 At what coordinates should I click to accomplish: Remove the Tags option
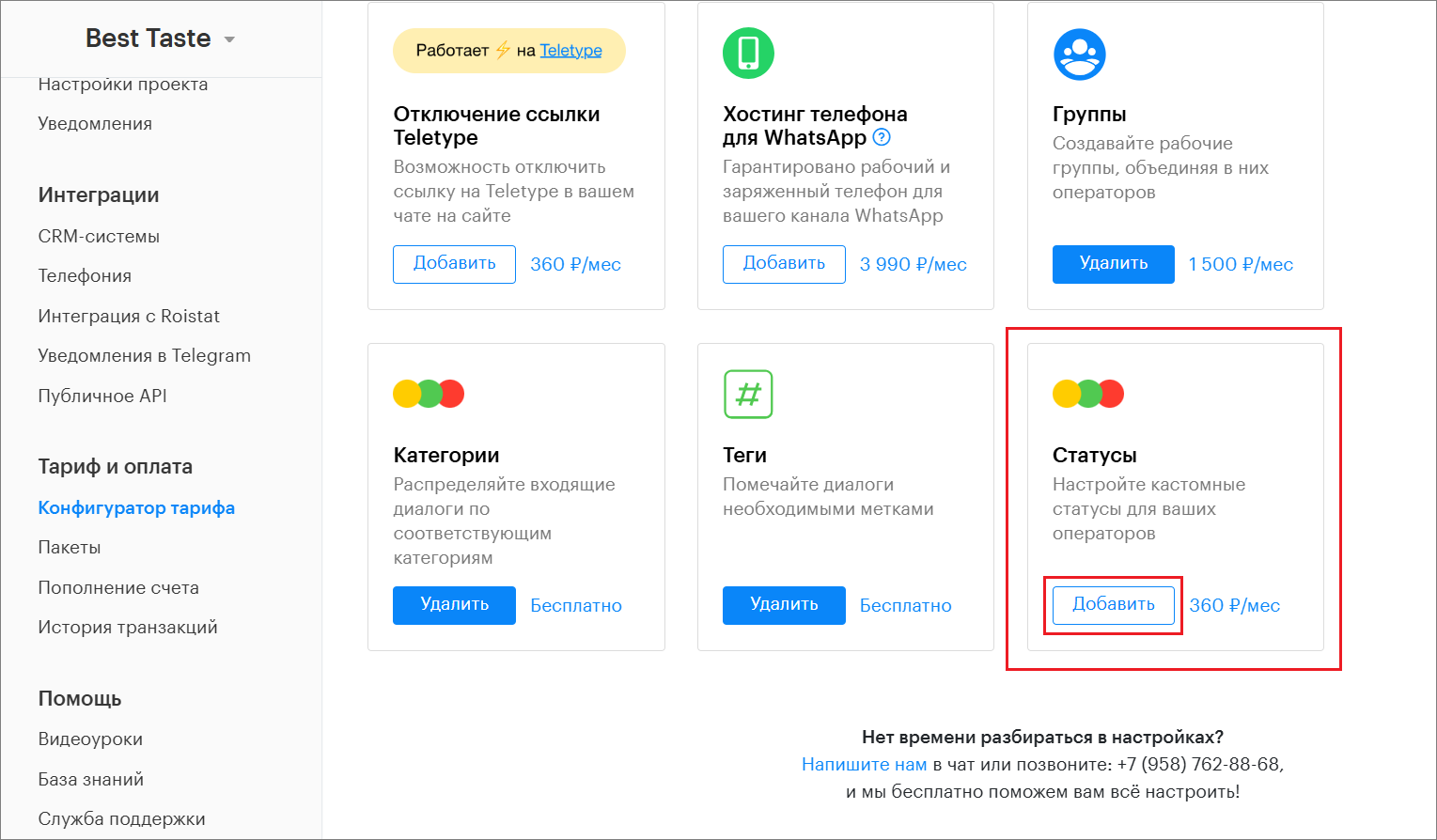point(784,605)
